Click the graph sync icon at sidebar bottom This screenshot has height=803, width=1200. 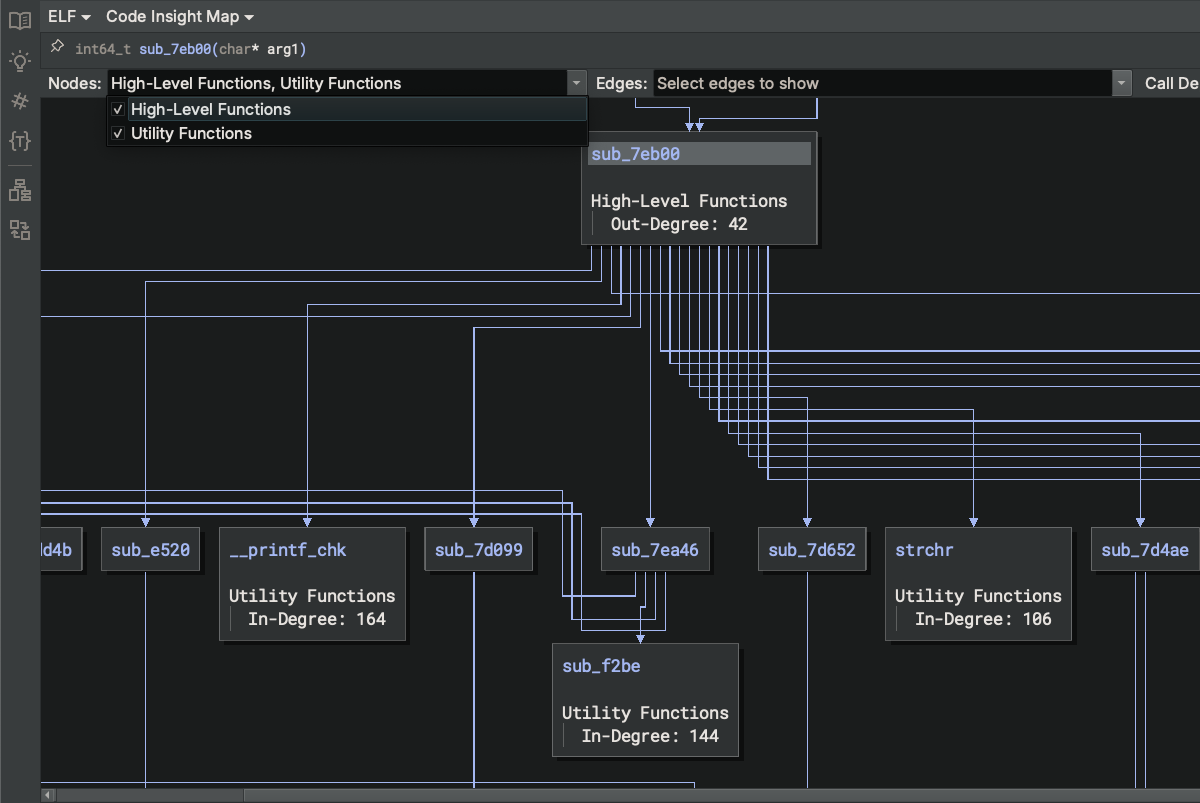coord(20,230)
